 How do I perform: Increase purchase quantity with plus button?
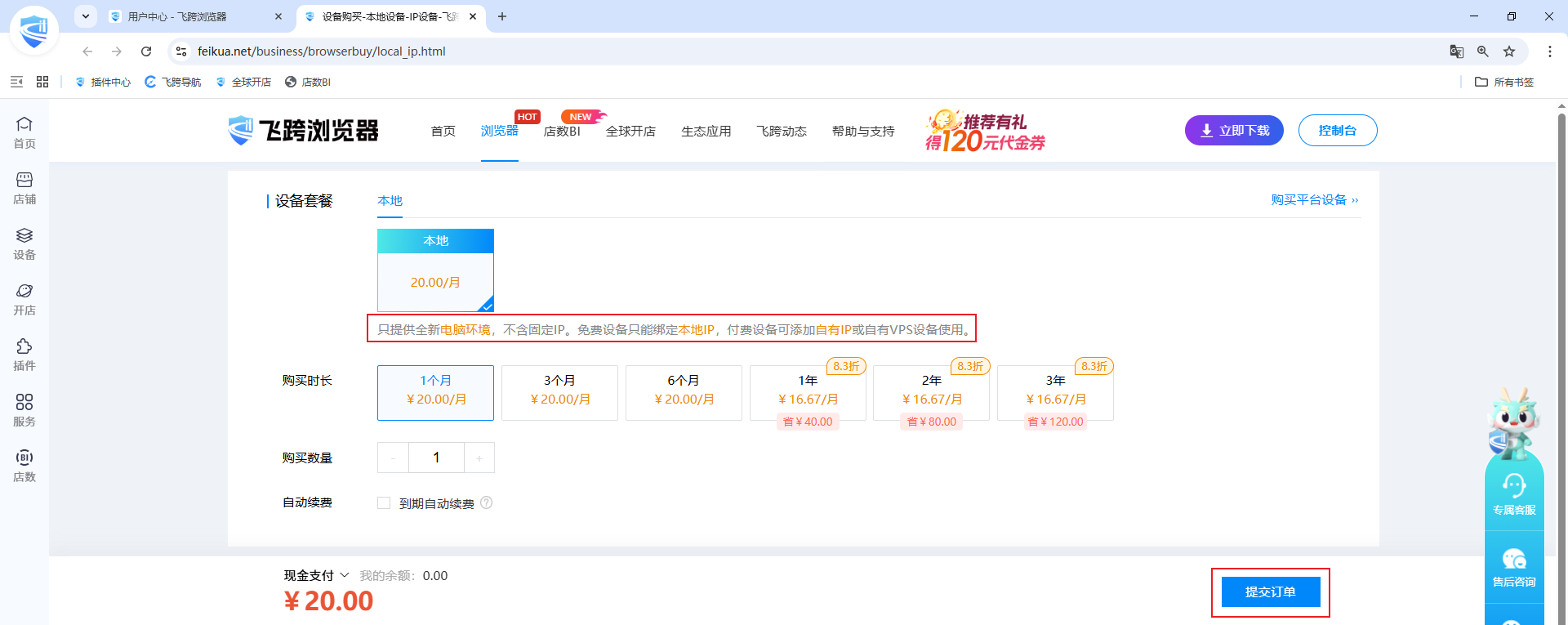[x=479, y=458]
